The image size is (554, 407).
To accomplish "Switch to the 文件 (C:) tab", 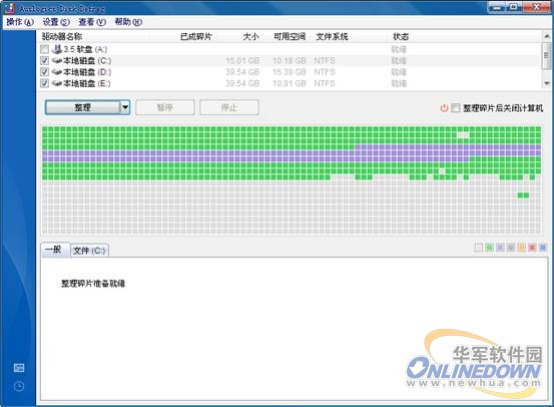I will point(89,250).
